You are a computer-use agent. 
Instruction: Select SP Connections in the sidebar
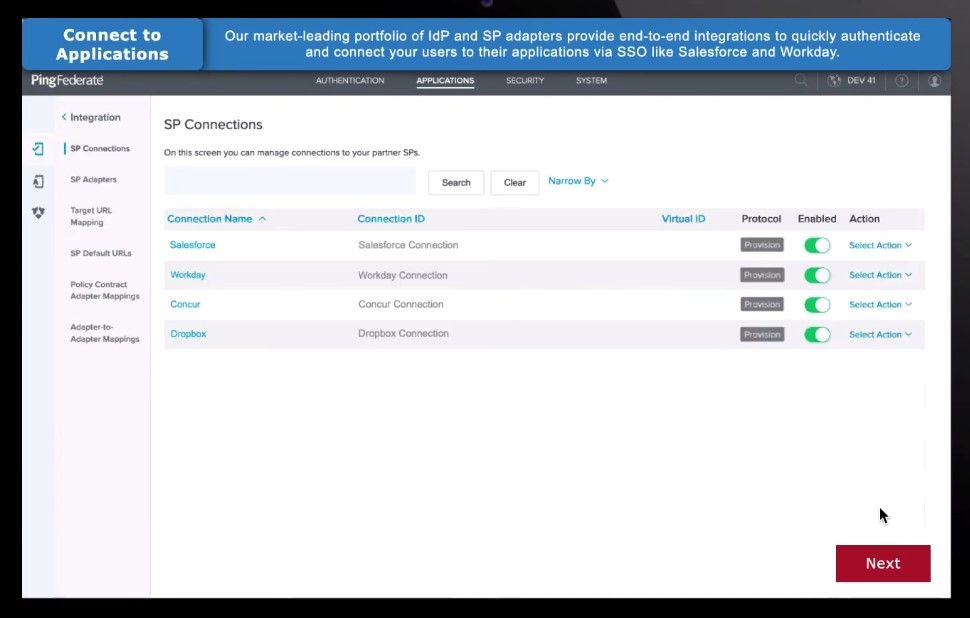point(100,148)
